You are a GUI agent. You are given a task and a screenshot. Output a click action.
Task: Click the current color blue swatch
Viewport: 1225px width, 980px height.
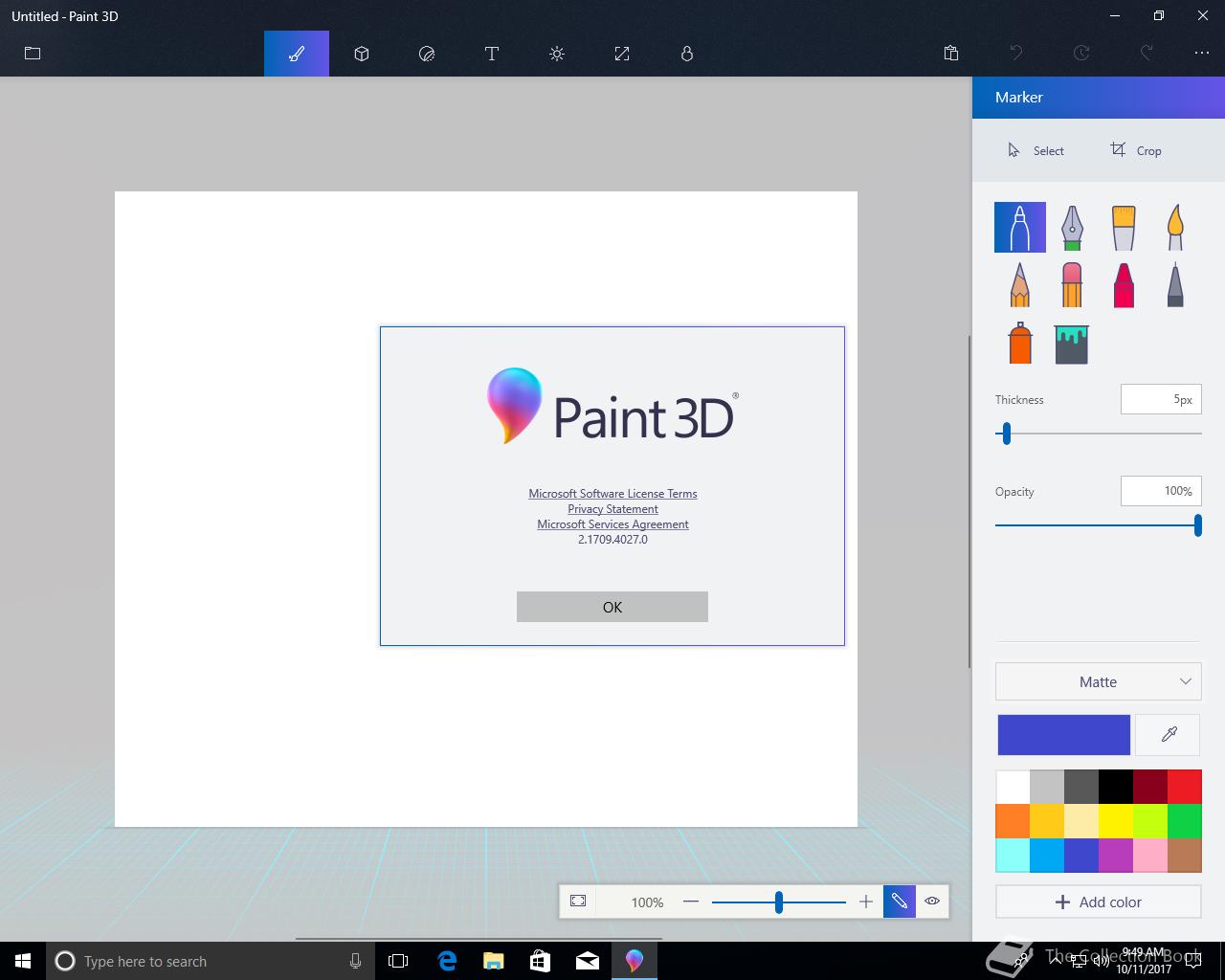[1064, 735]
